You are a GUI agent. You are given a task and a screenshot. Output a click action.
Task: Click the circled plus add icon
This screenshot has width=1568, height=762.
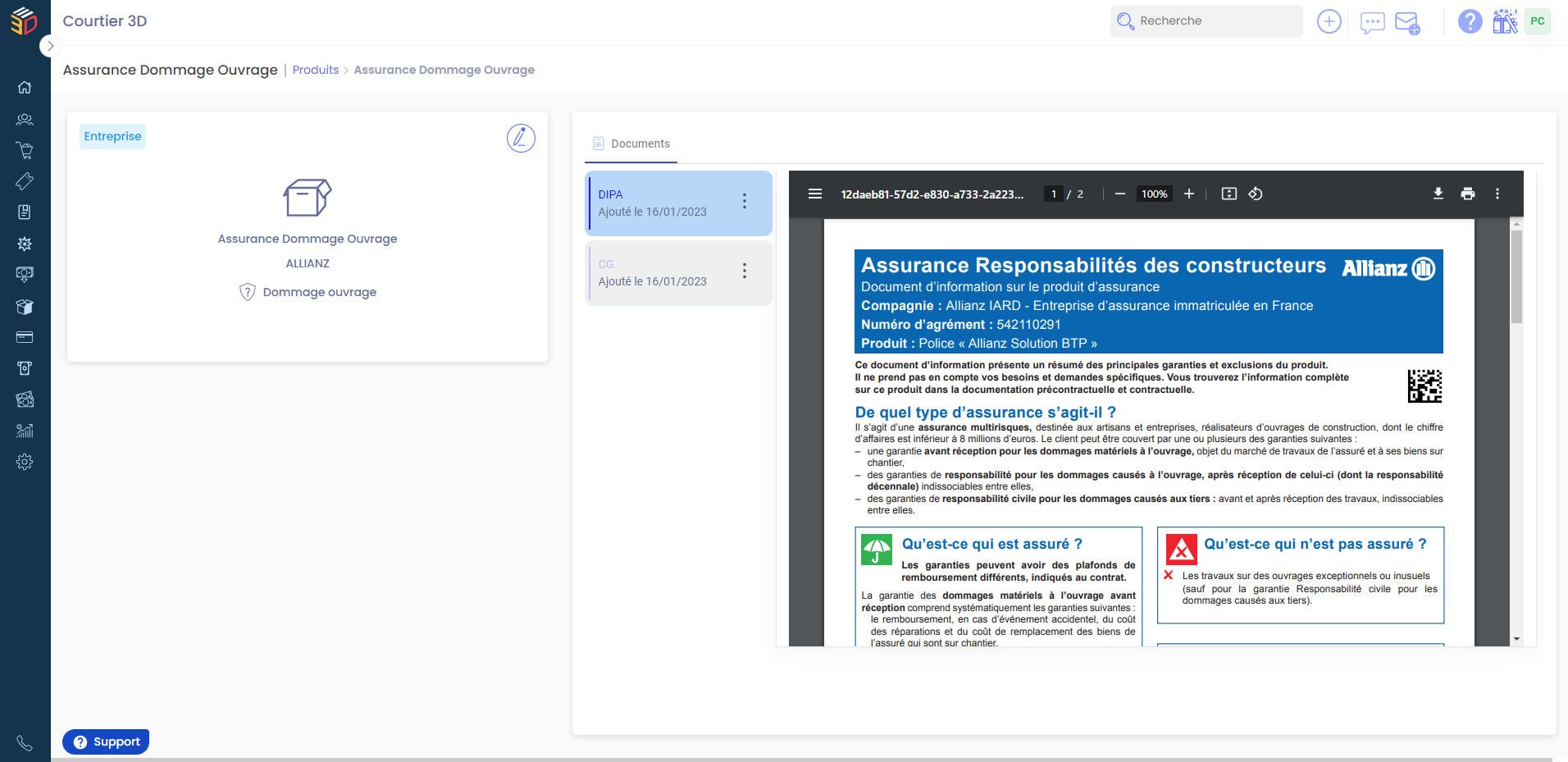pyautogui.click(x=1329, y=21)
